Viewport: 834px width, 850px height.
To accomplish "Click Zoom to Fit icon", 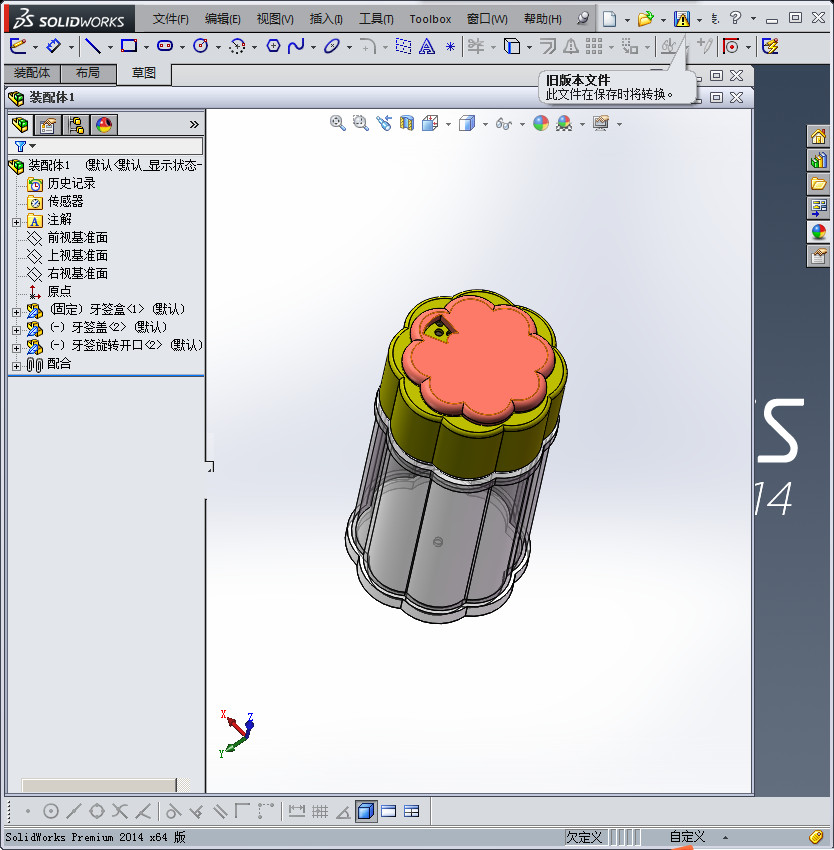I will pyautogui.click(x=337, y=123).
